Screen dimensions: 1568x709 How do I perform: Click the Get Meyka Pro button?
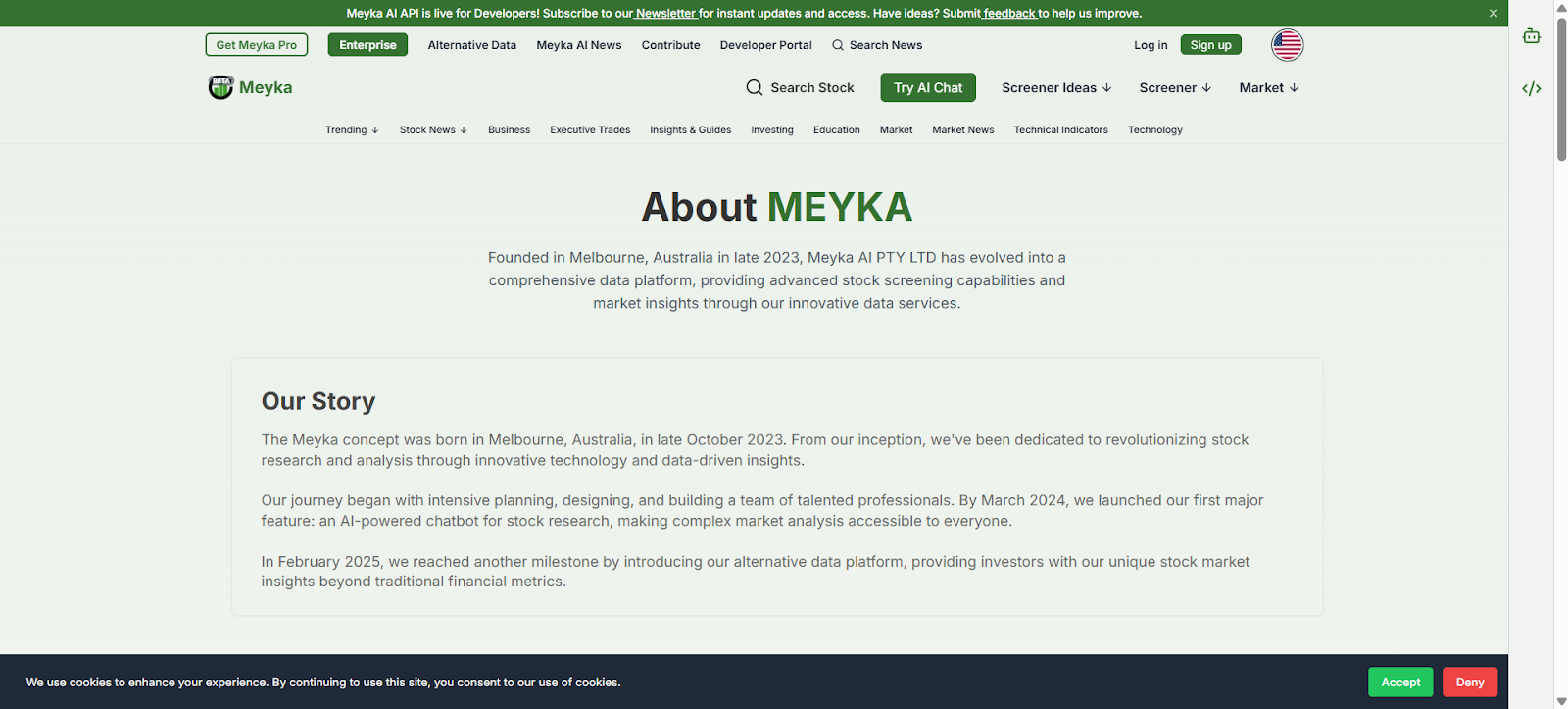tap(257, 45)
